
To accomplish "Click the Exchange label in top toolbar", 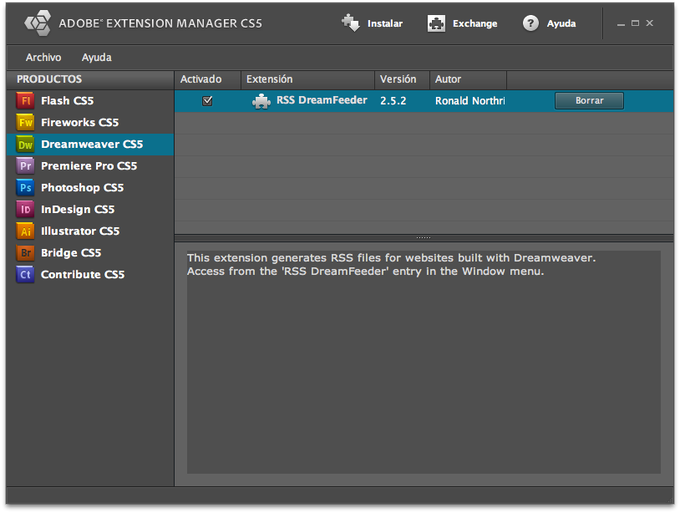I will point(475,23).
